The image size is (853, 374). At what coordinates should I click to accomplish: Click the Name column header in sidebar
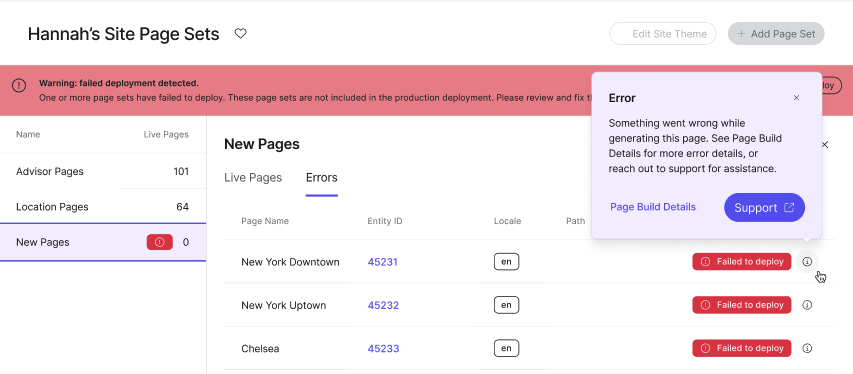pyautogui.click(x=28, y=134)
